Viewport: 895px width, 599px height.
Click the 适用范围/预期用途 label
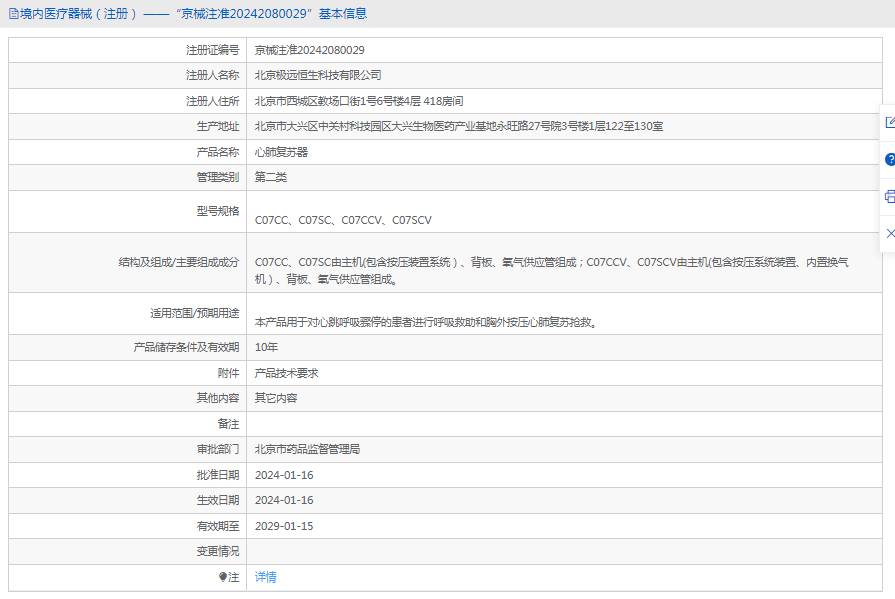pyautogui.click(x=195, y=313)
